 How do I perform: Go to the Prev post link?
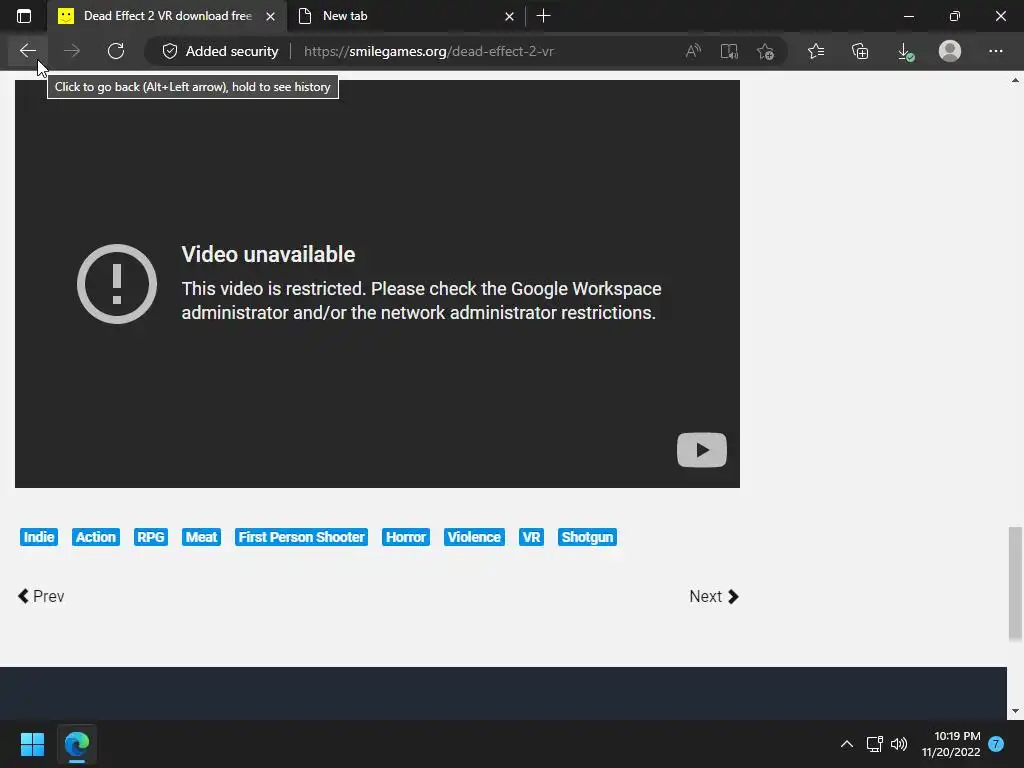pyautogui.click(x=40, y=596)
